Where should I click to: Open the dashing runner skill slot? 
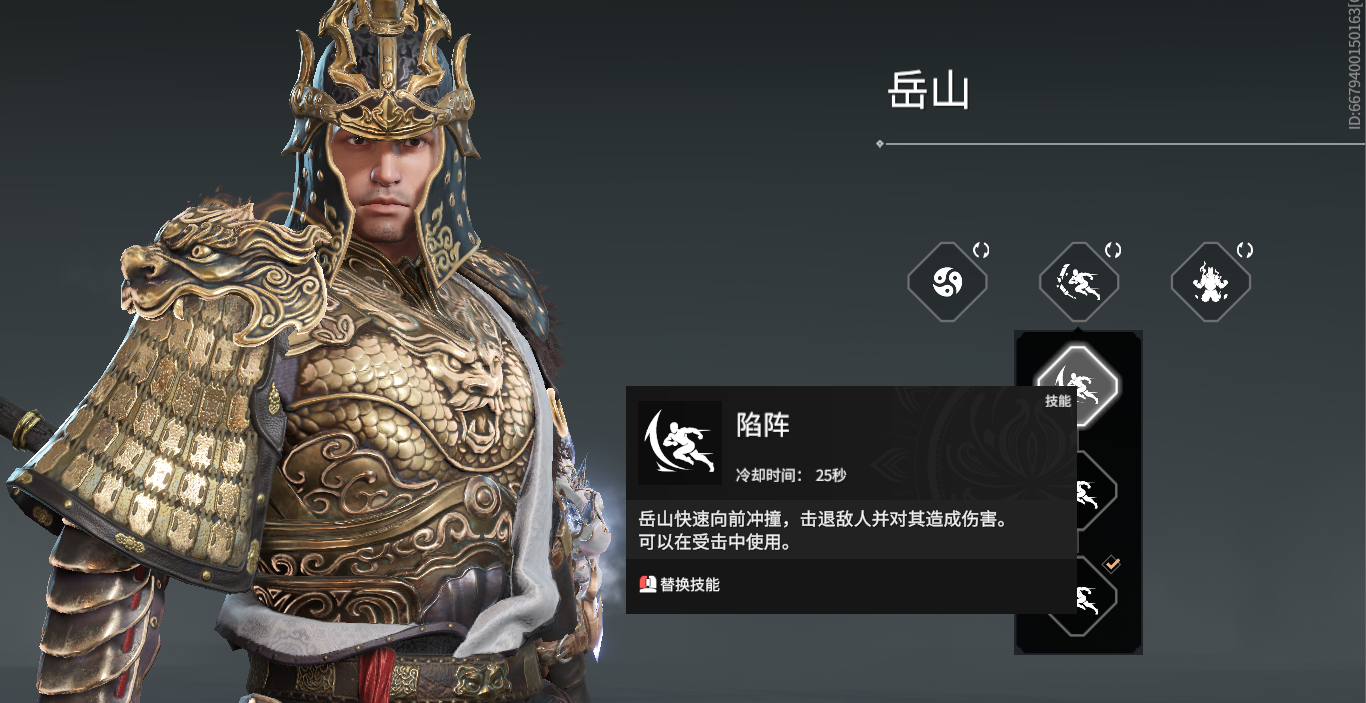pos(1079,282)
